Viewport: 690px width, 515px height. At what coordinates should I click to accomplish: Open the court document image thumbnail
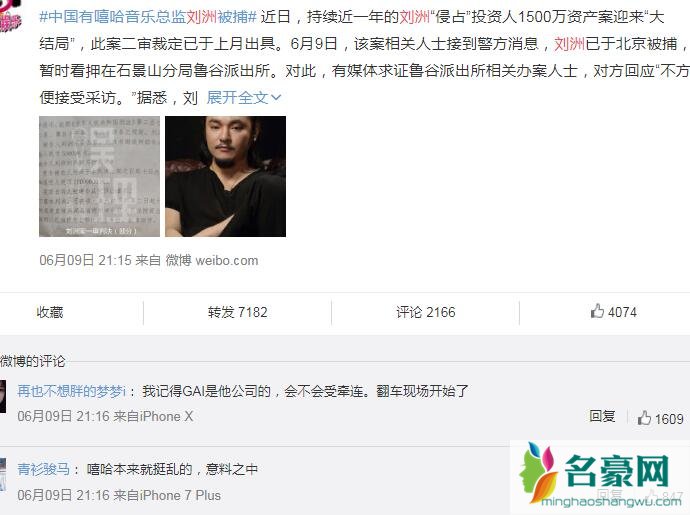[x=99, y=177]
